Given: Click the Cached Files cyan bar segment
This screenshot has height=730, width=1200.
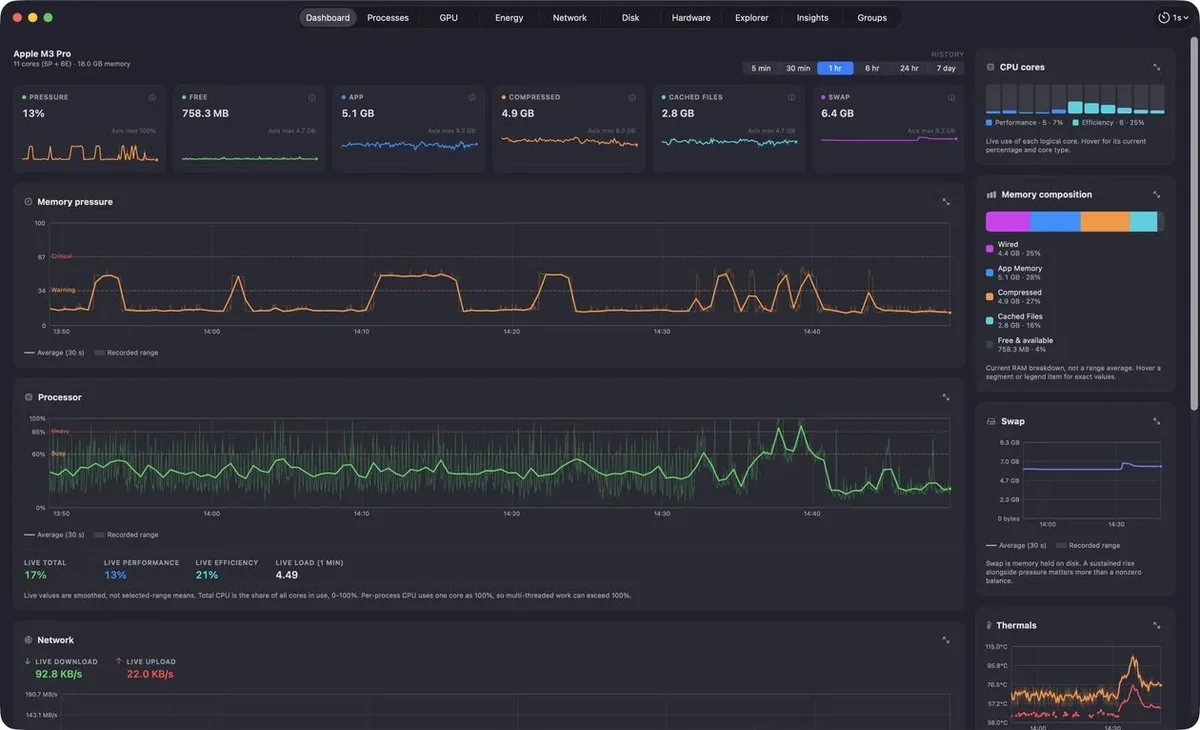Looking at the screenshot, I should (1143, 222).
